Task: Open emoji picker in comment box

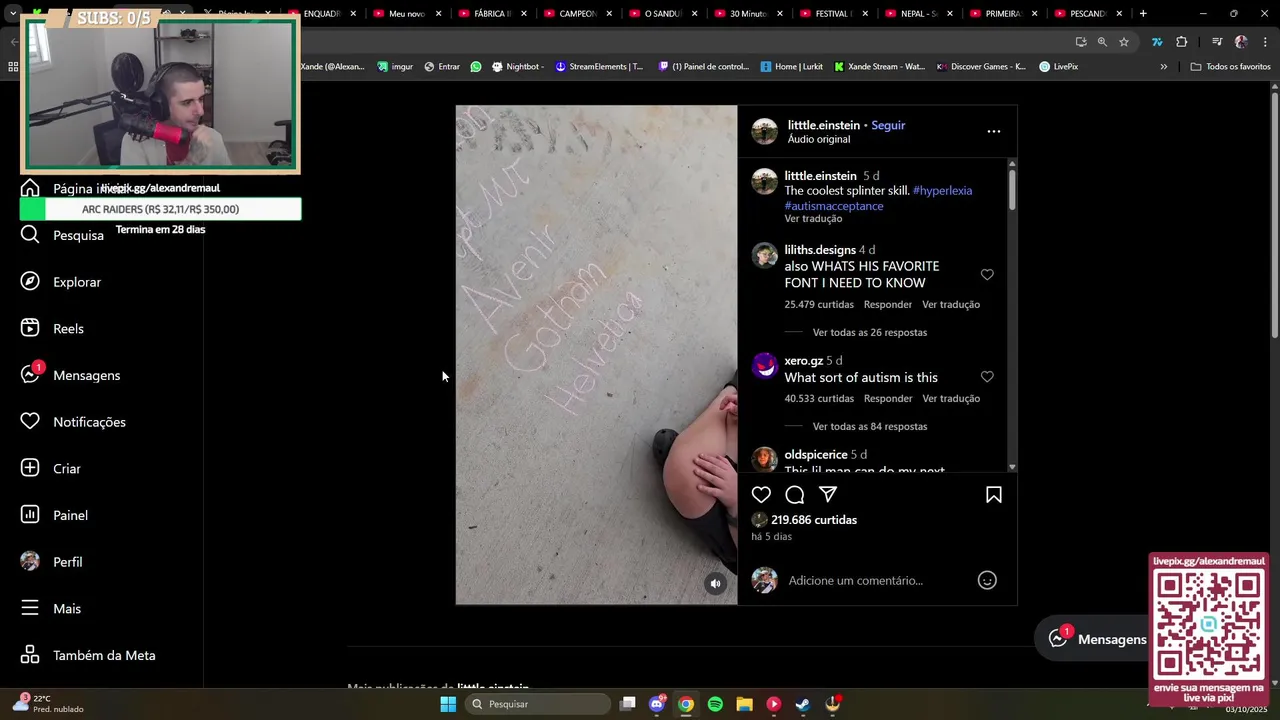Action: tap(987, 580)
